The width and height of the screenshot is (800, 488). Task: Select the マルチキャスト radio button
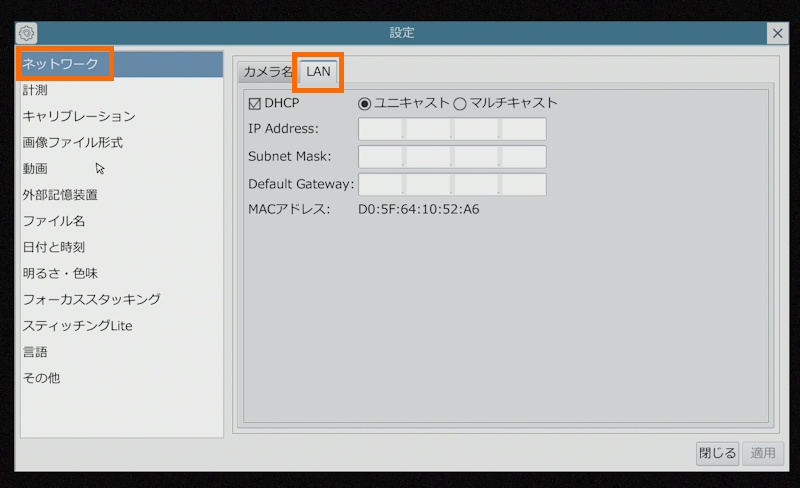[x=460, y=103]
